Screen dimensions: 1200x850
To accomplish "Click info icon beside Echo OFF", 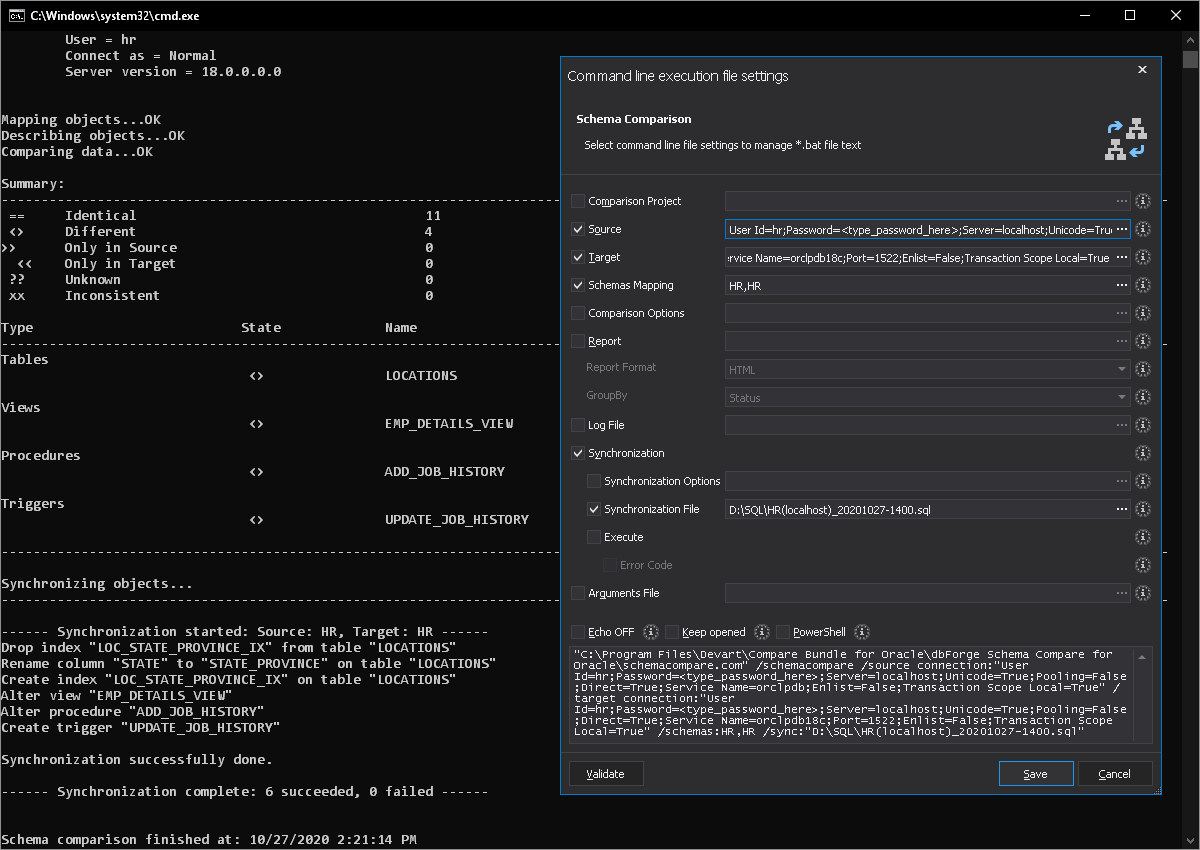I will point(651,632).
